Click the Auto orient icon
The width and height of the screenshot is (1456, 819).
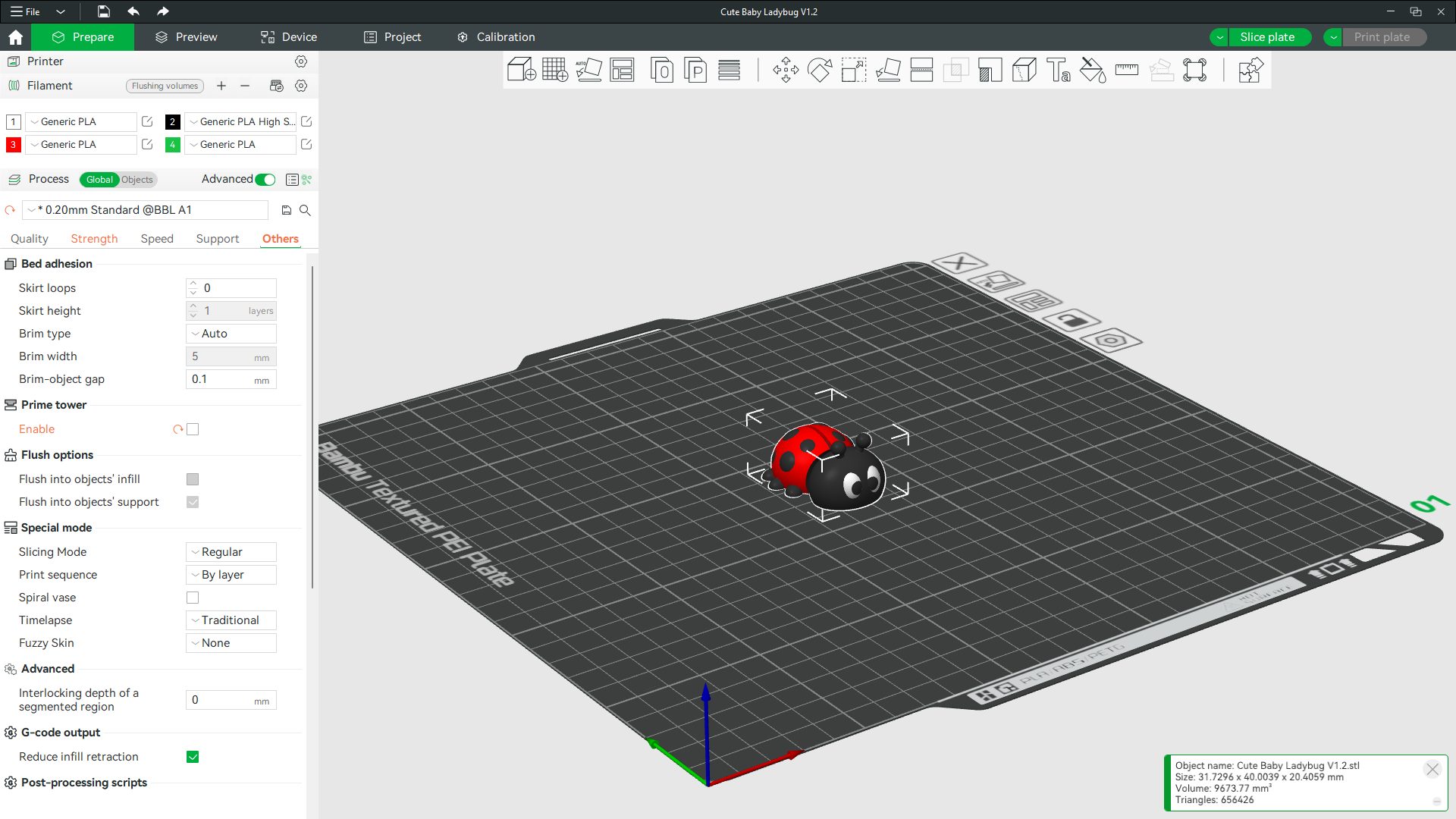click(588, 70)
